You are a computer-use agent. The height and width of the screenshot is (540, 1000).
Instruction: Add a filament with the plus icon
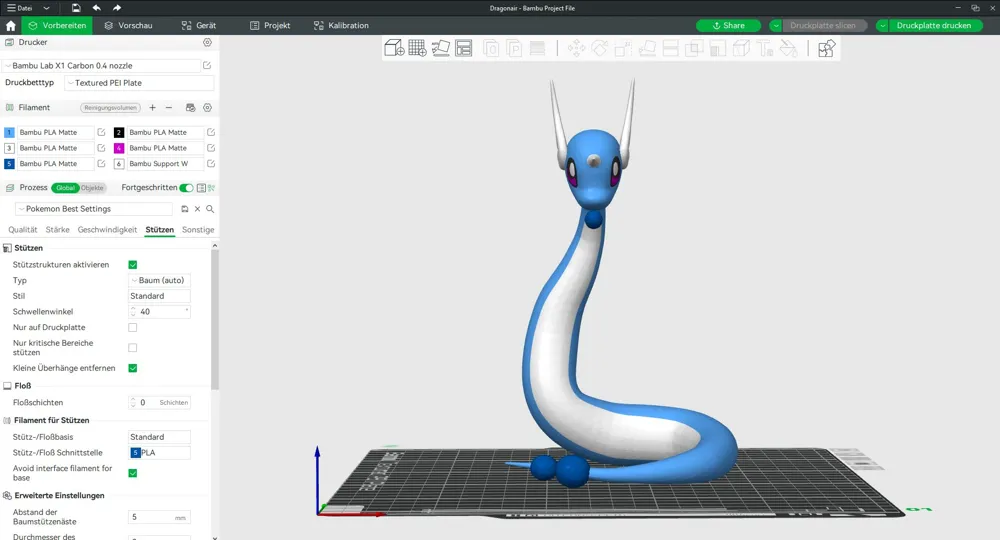pos(152,108)
